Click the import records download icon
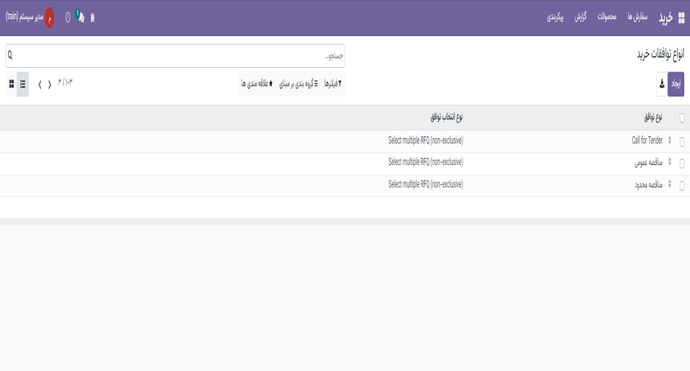 tap(662, 84)
